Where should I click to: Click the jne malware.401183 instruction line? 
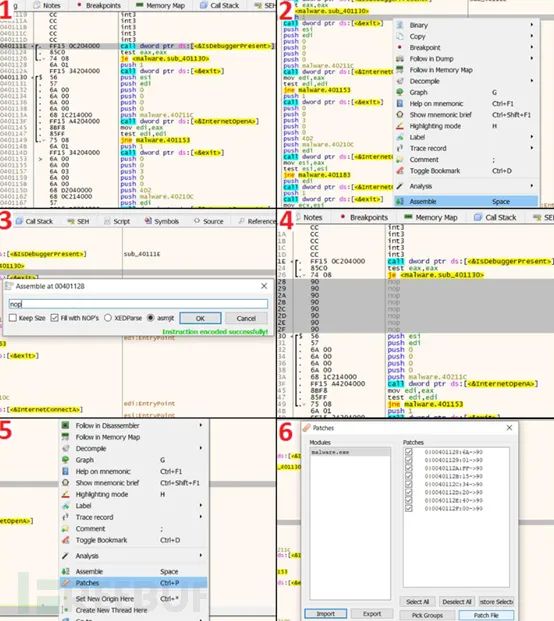[x=317, y=175]
